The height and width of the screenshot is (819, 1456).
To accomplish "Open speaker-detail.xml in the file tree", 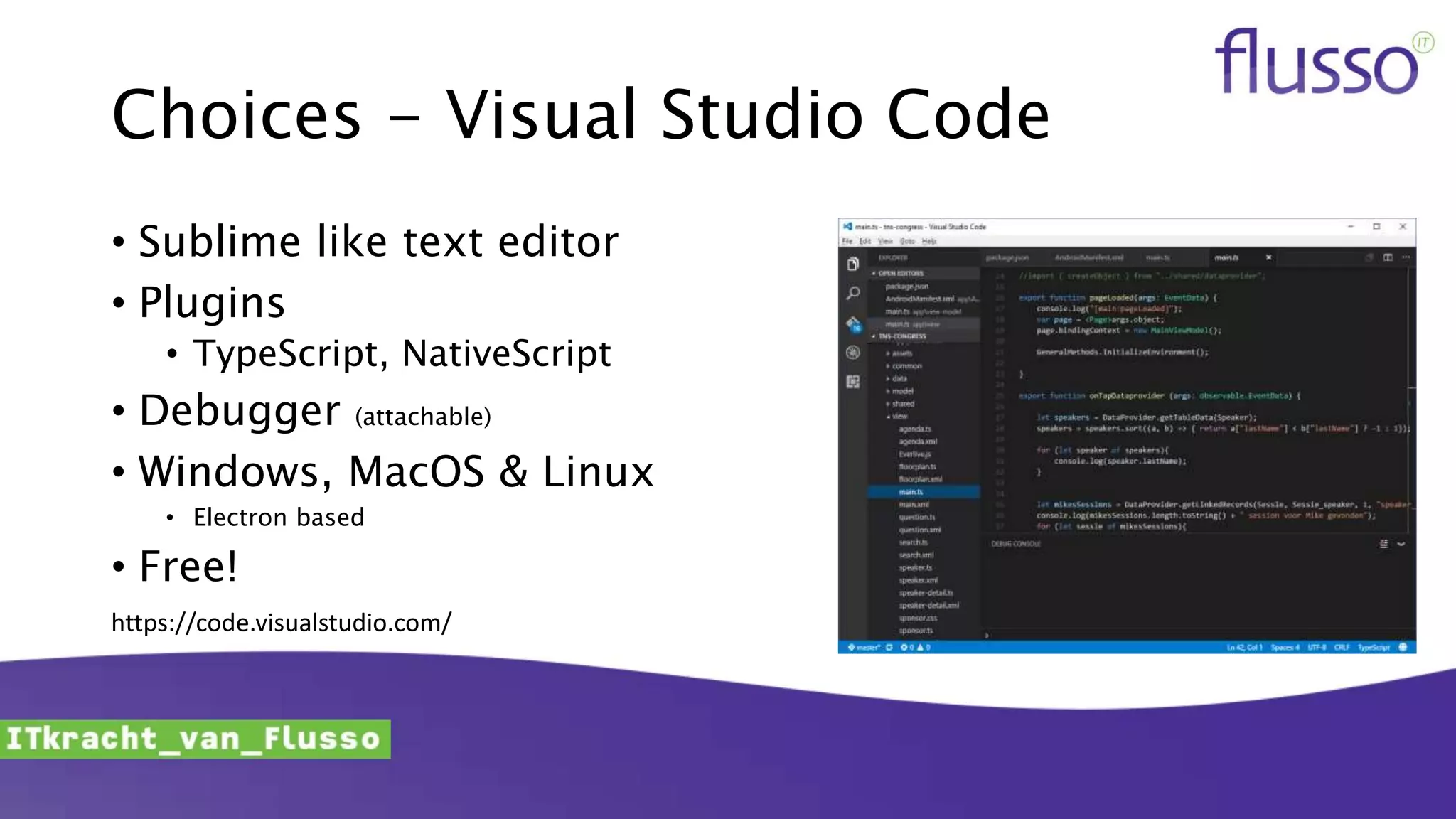I will point(928,606).
